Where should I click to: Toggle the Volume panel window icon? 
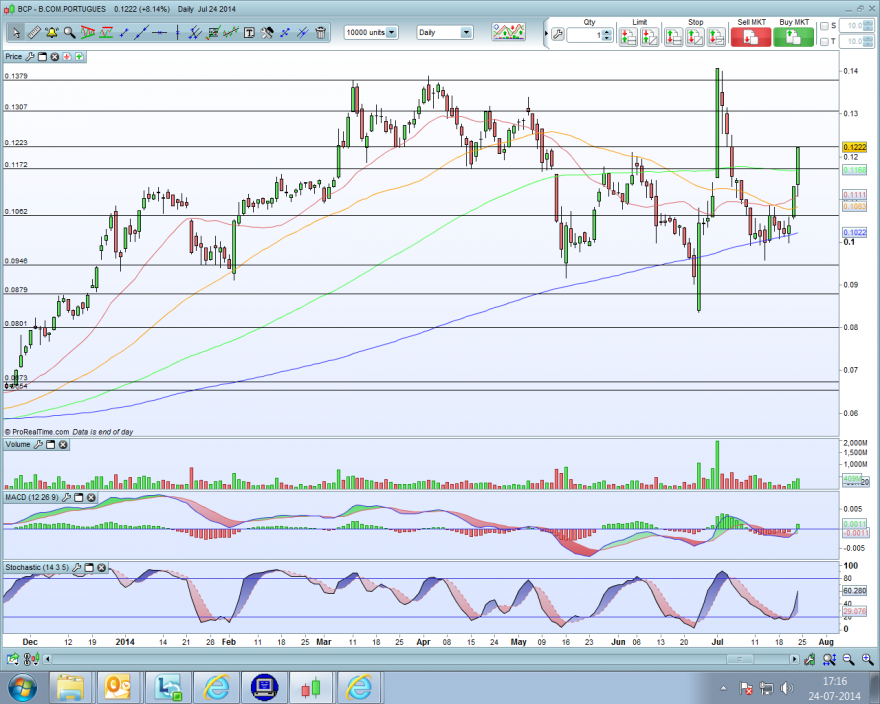(51, 445)
